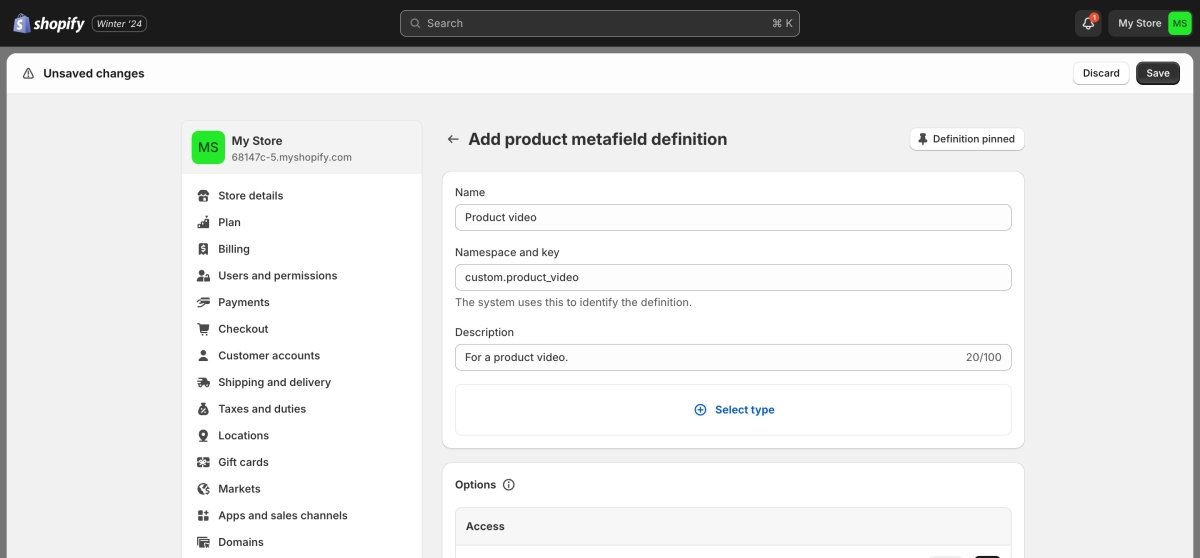Click the notification bell icon
Image resolution: width=1200 pixels, height=558 pixels.
click(x=1088, y=23)
